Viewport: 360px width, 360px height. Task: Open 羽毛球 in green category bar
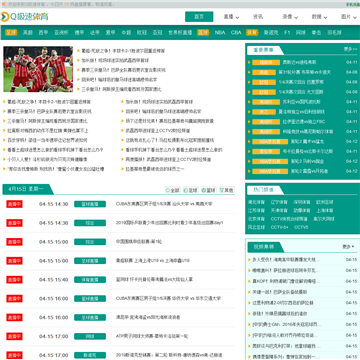pos(334,33)
